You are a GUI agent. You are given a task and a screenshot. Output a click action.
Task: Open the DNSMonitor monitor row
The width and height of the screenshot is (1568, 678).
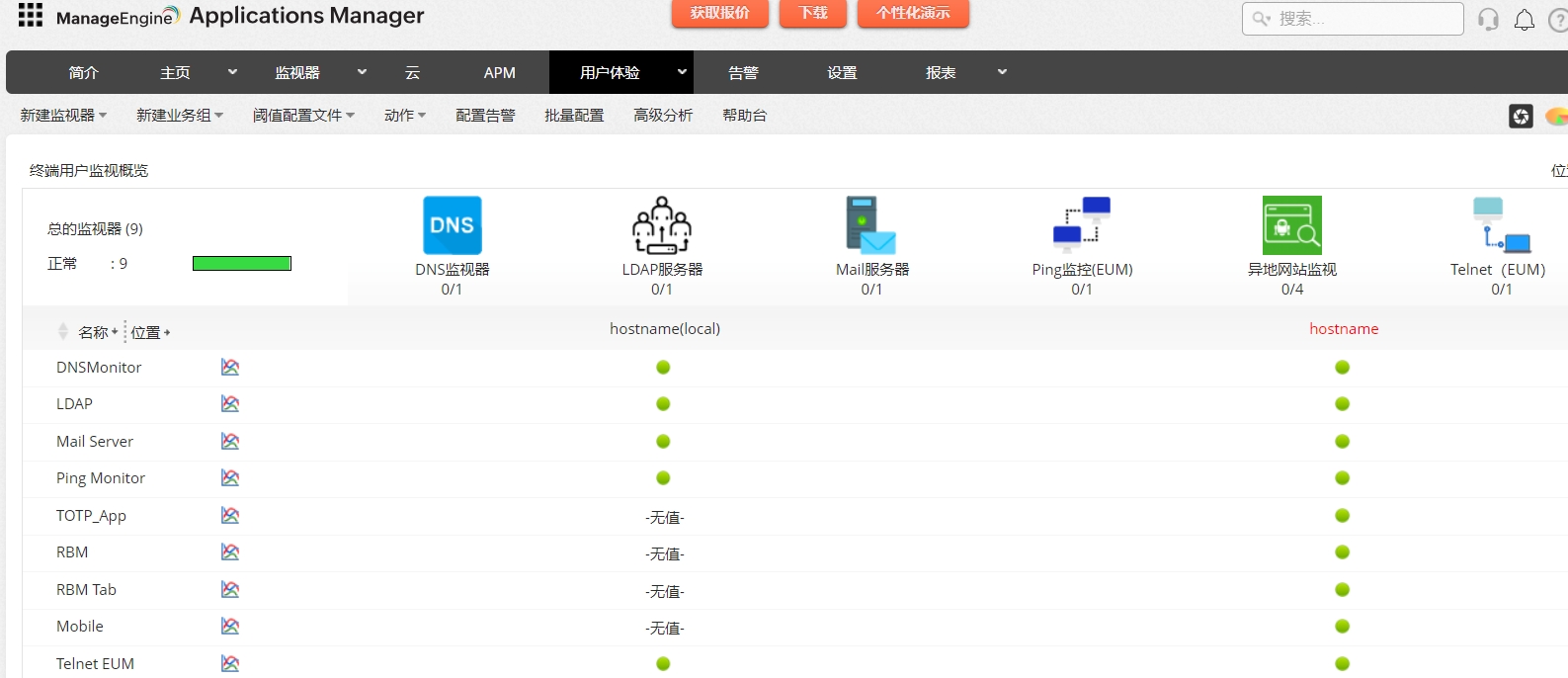99,367
